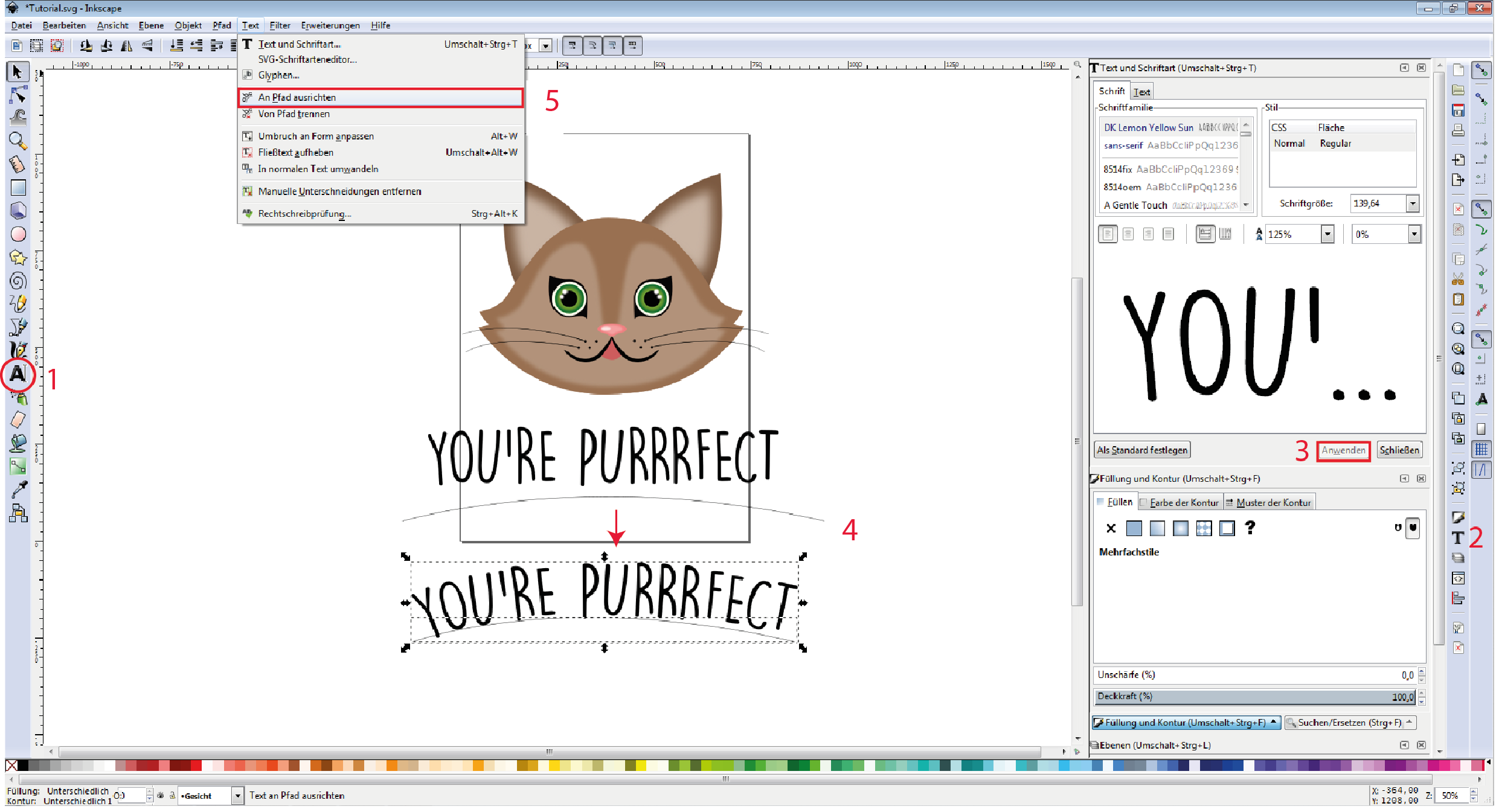Image resolution: width=1499 pixels, height=812 pixels.
Task: Click the Save document floppy icon
Action: coord(1458,110)
